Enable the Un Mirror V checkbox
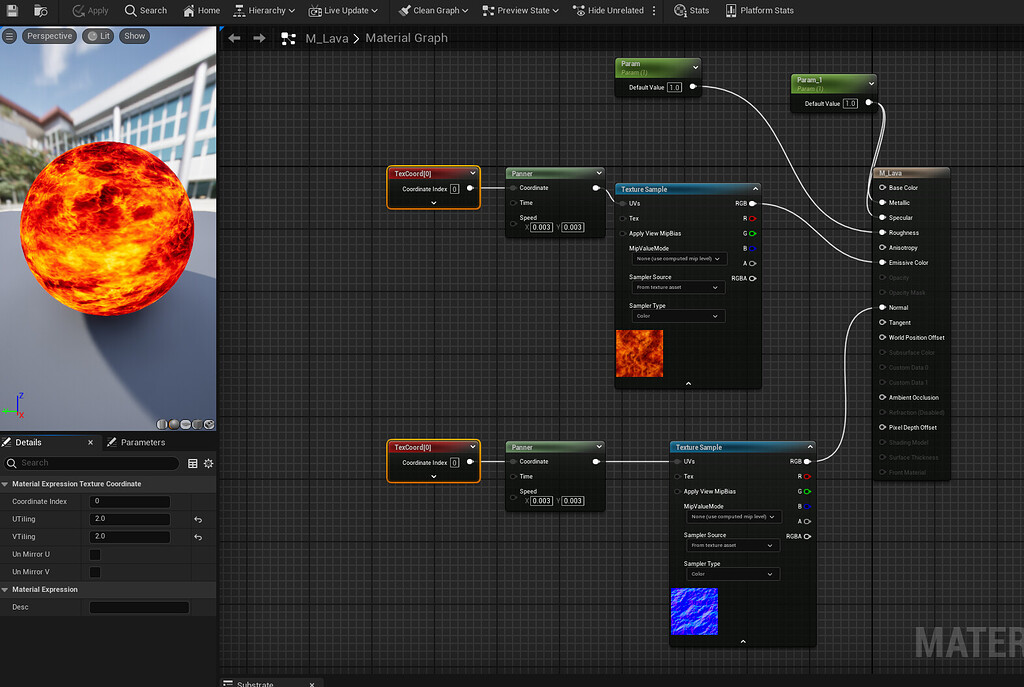Screen dimensions: 1024x687 (95, 572)
